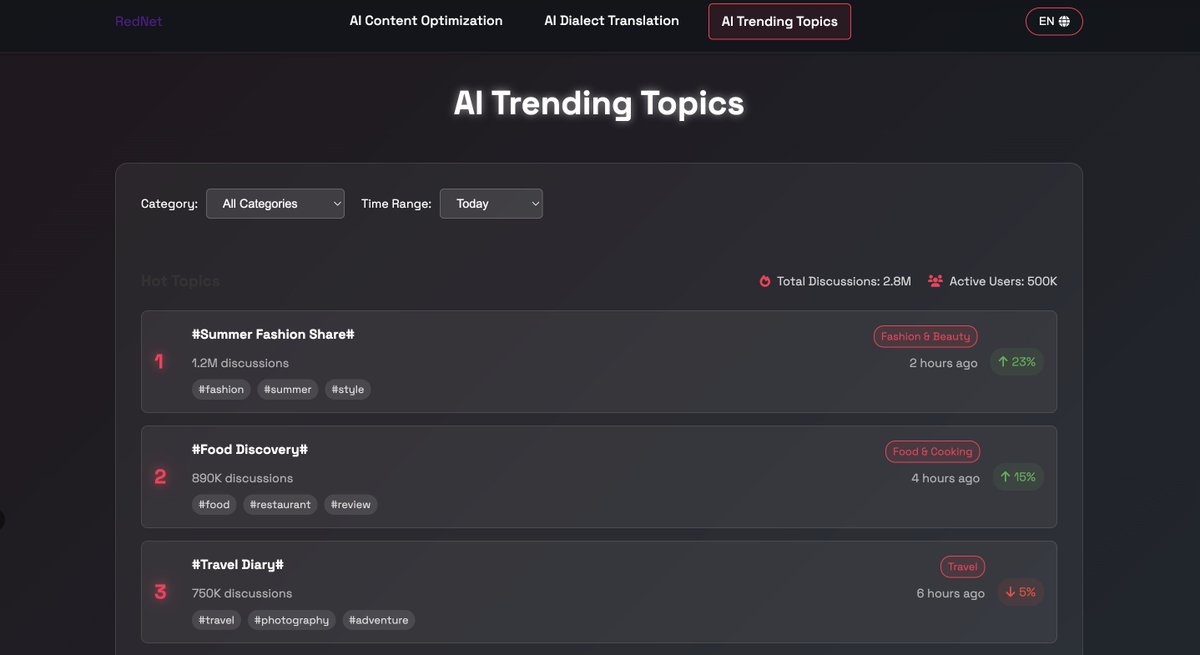Click the rank number 3 beside Travel Diary
This screenshot has height=655, width=1200.
[157, 589]
